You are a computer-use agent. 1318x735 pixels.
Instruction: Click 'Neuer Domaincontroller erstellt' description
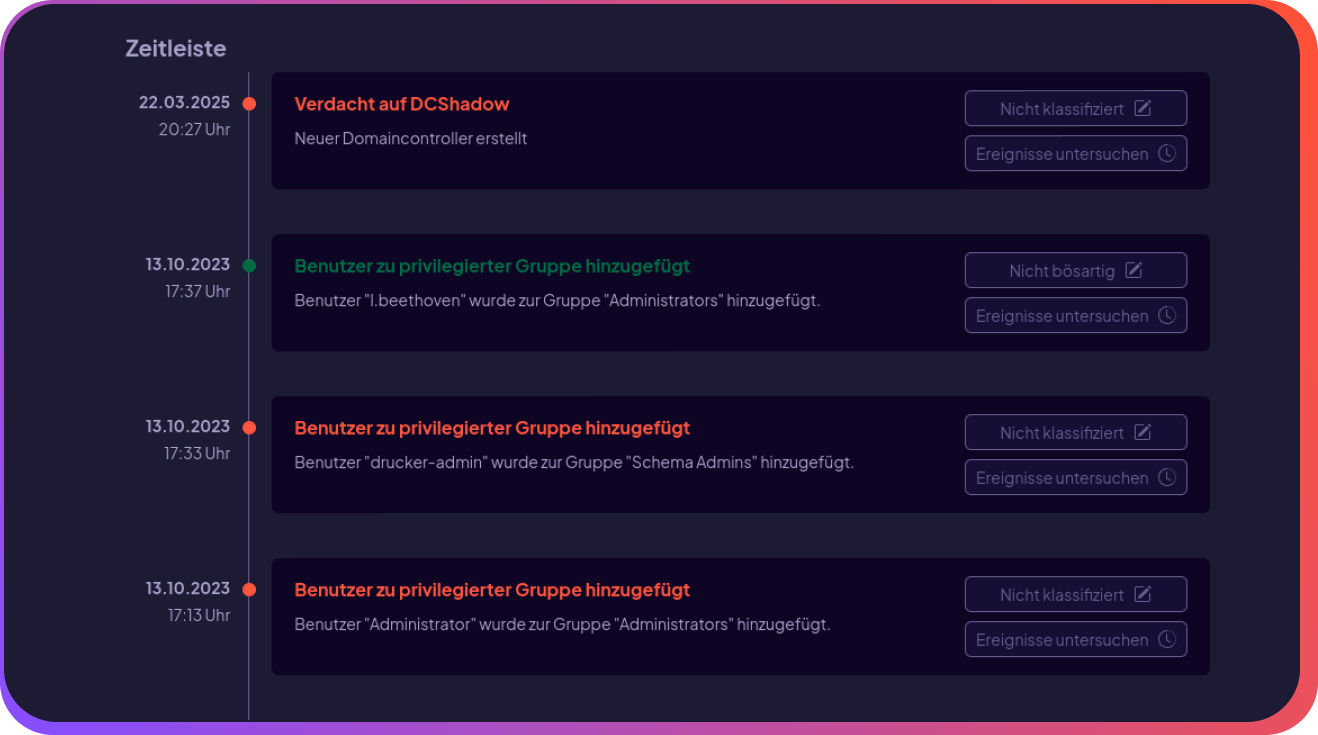point(411,138)
